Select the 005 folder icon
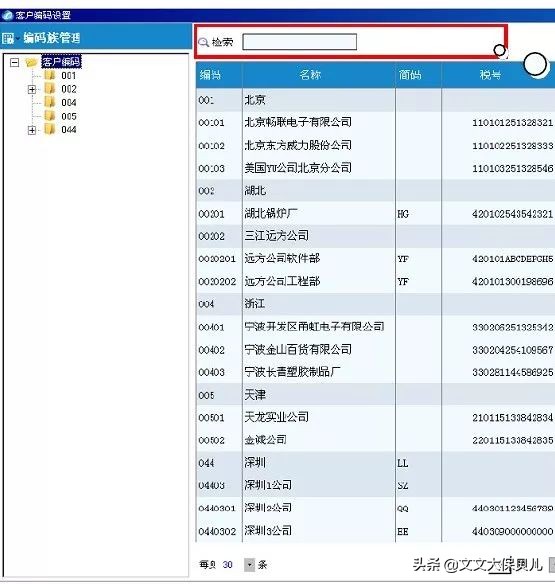The height and width of the screenshot is (584, 555). pyautogui.click(x=50, y=116)
